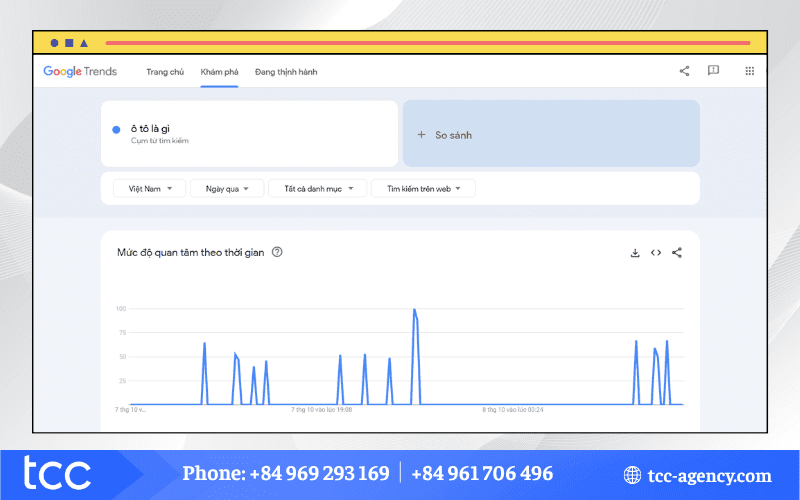Click the share icon in top header

(x=684, y=71)
